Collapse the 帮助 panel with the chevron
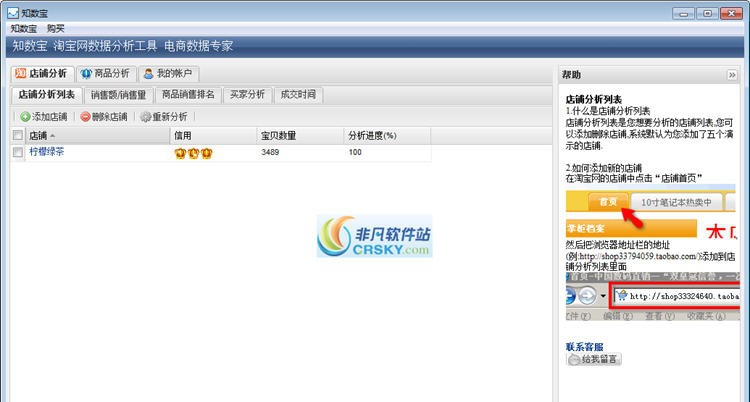This screenshot has width=750, height=402. click(x=732, y=75)
